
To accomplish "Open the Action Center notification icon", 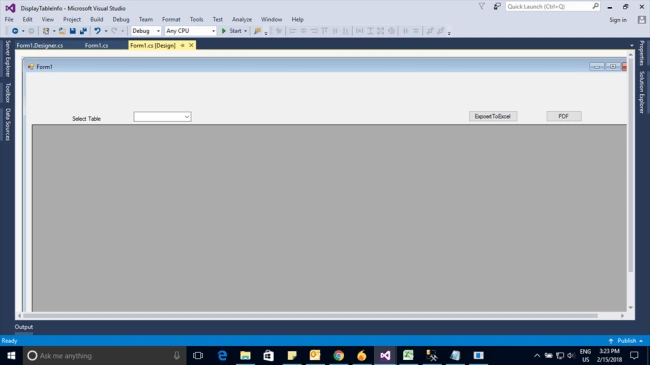I will point(634,355).
